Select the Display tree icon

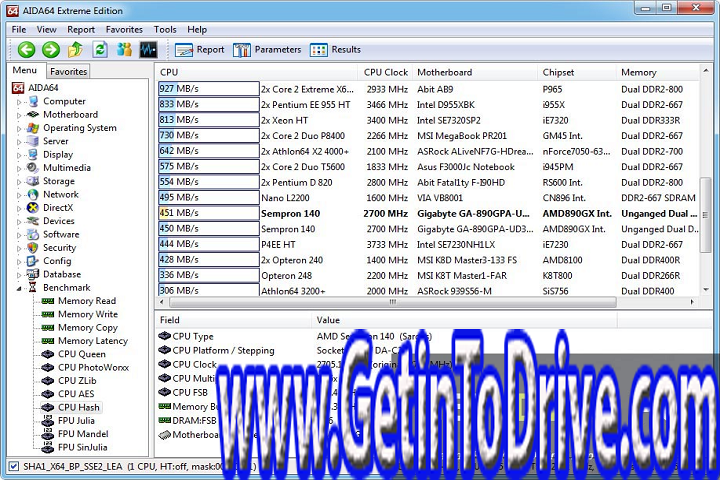coord(33,154)
